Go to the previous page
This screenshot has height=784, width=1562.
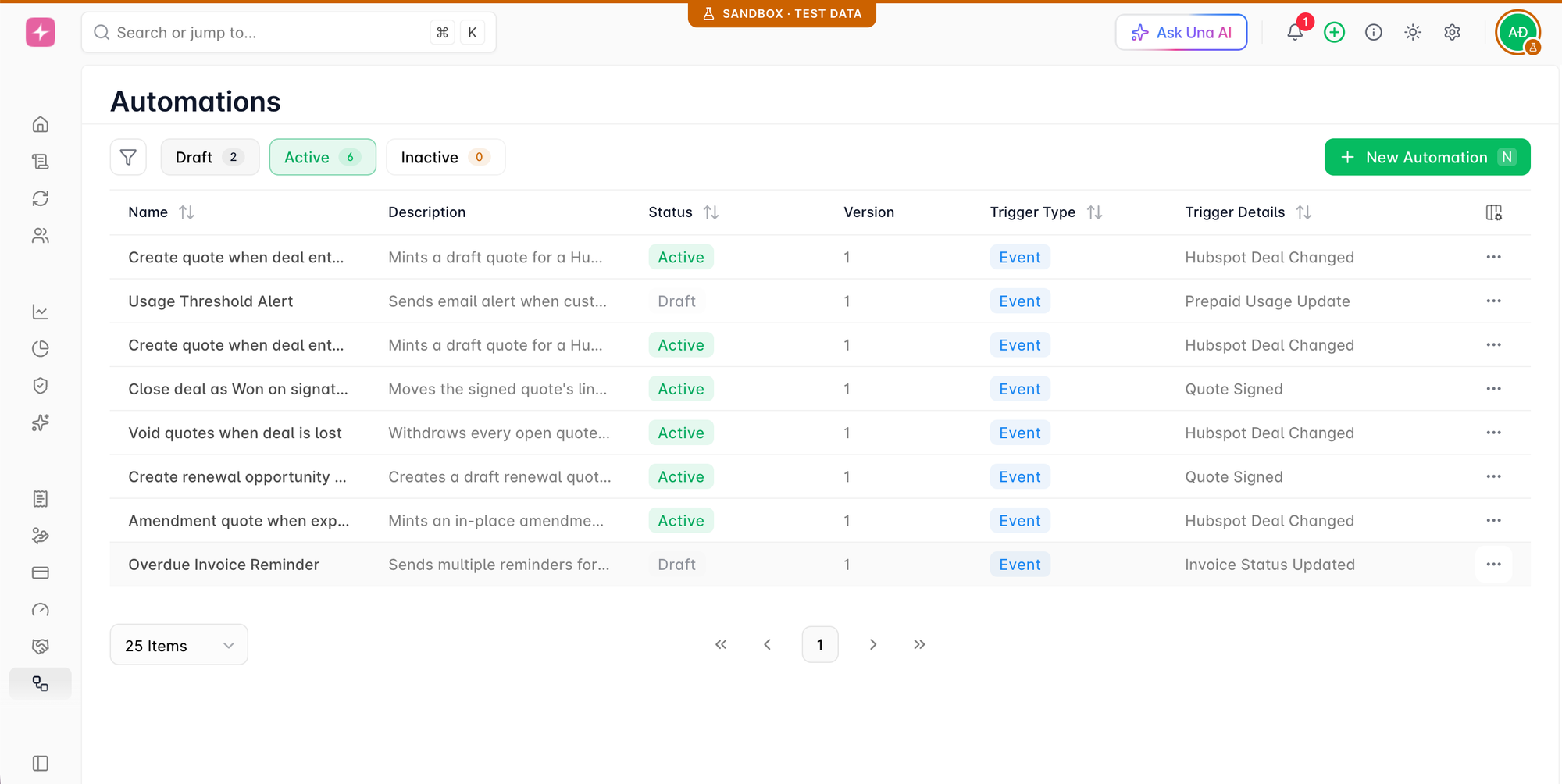coord(767,644)
